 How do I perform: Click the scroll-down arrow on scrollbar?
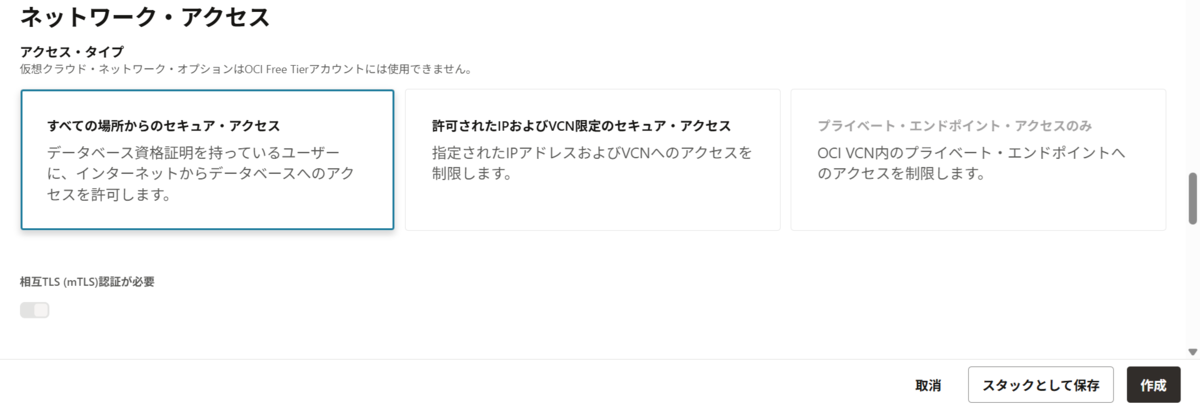[x=1192, y=351]
